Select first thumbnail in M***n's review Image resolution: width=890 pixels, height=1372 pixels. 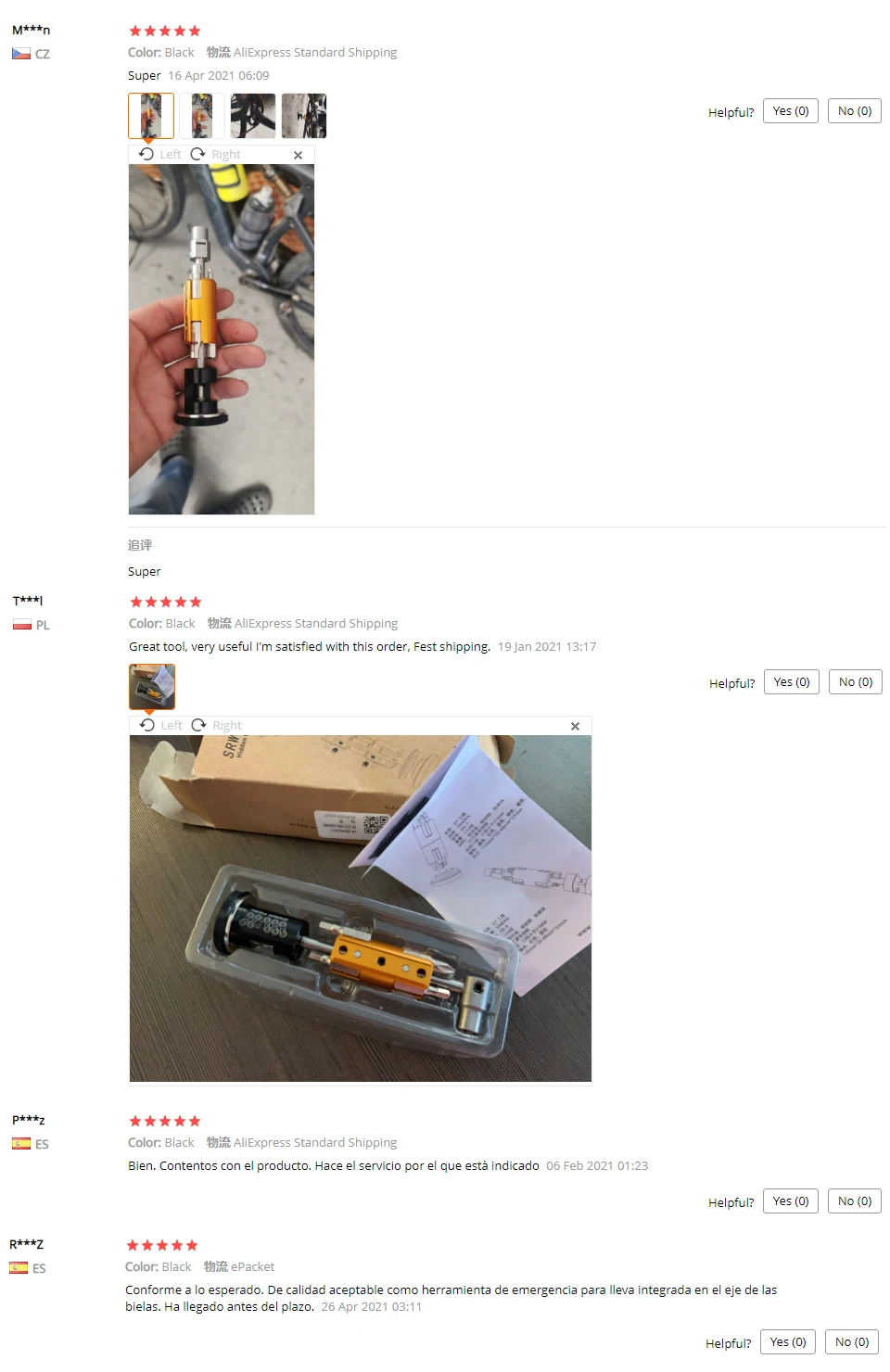[151, 116]
